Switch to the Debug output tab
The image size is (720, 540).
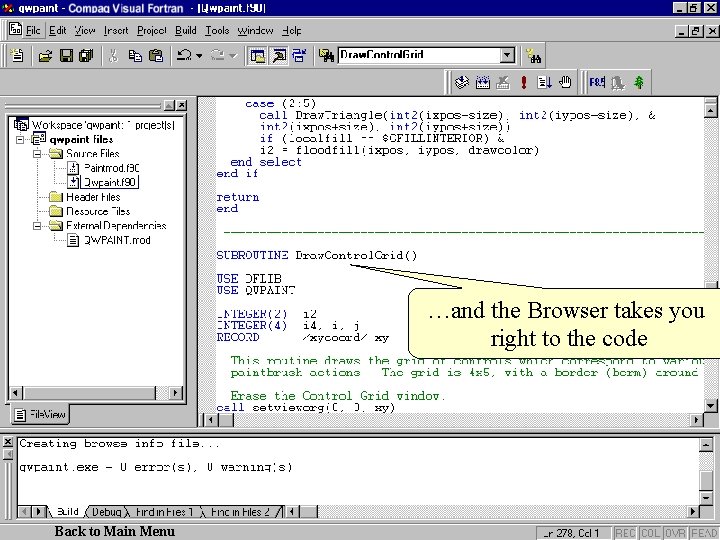click(x=107, y=512)
